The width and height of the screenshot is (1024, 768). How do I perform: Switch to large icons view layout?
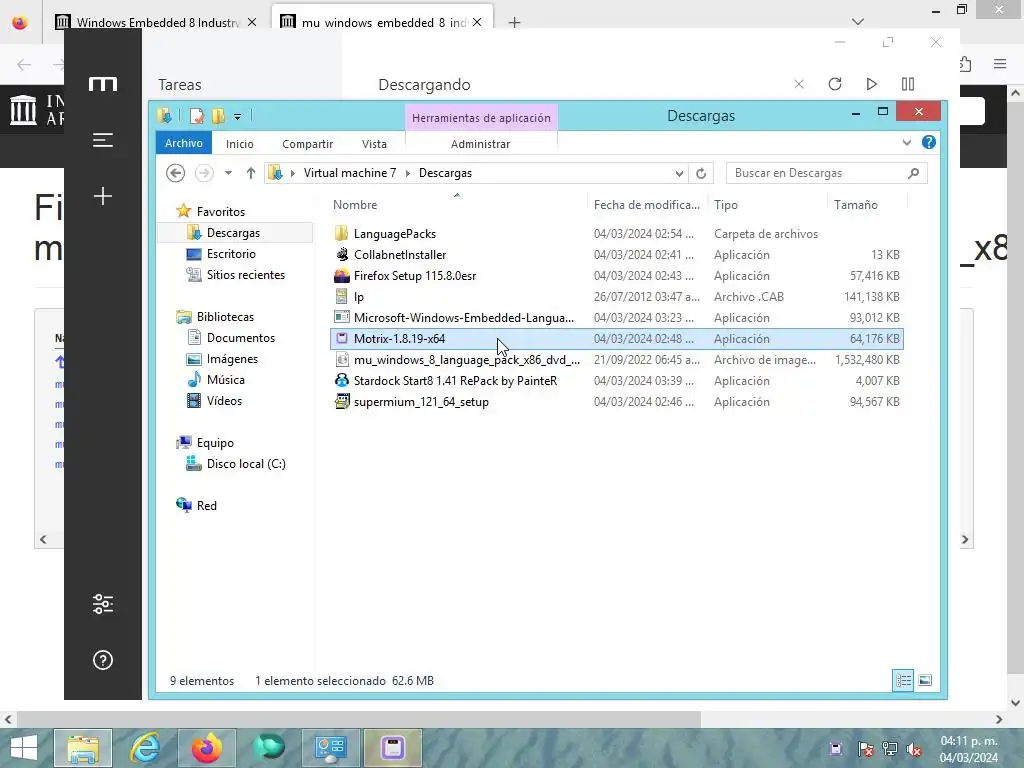(x=925, y=680)
